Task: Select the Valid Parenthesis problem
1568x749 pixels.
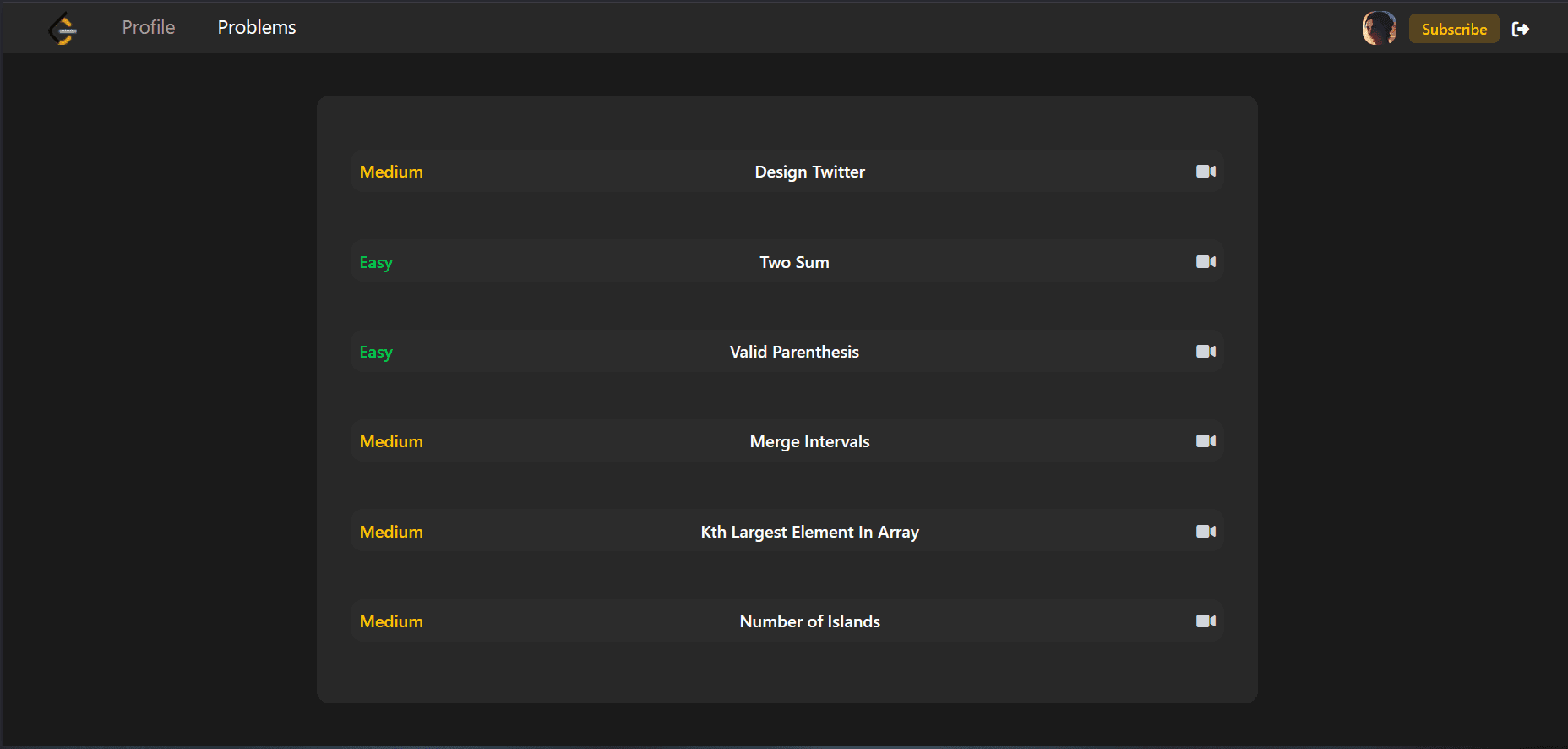Action: [794, 352]
